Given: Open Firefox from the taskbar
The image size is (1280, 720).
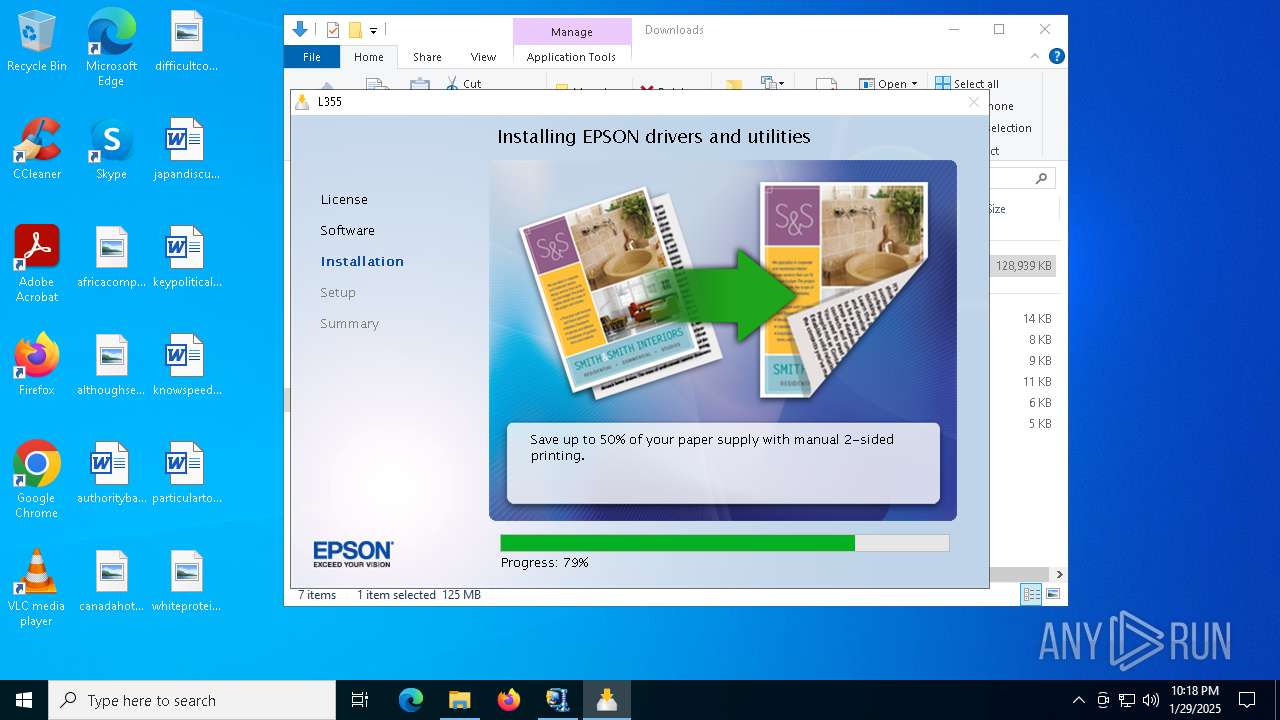Looking at the screenshot, I should point(509,700).
